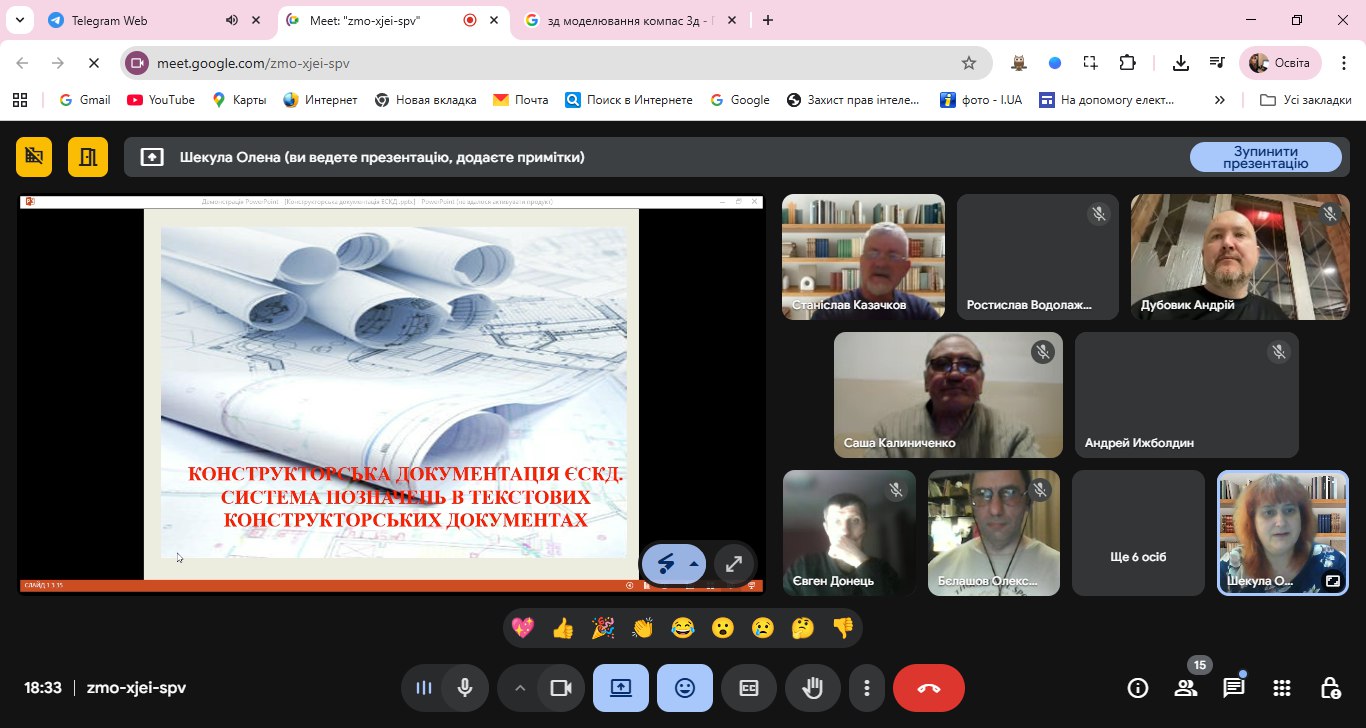Switch to the Telegram Web tab
The width and height of the screenshot is (1366, 728).
click(110, 20)
